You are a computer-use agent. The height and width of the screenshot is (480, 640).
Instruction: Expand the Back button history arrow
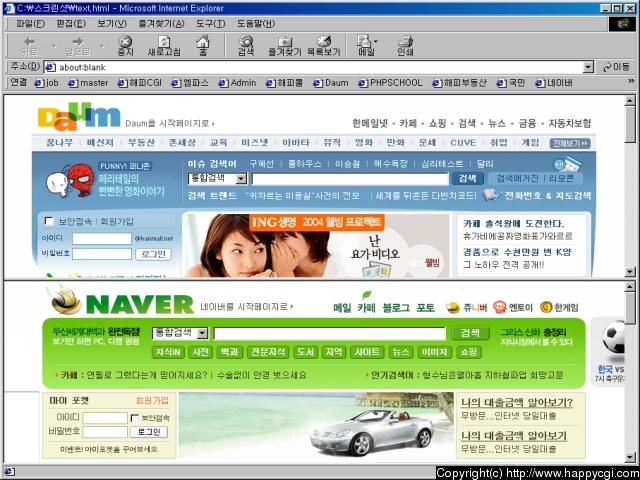pyautogui.click(x=54, y=46)
